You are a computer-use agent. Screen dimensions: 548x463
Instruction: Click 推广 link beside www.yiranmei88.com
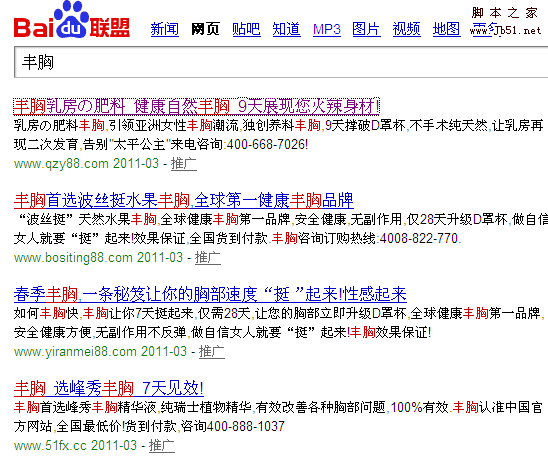click(x=212, y=352)
